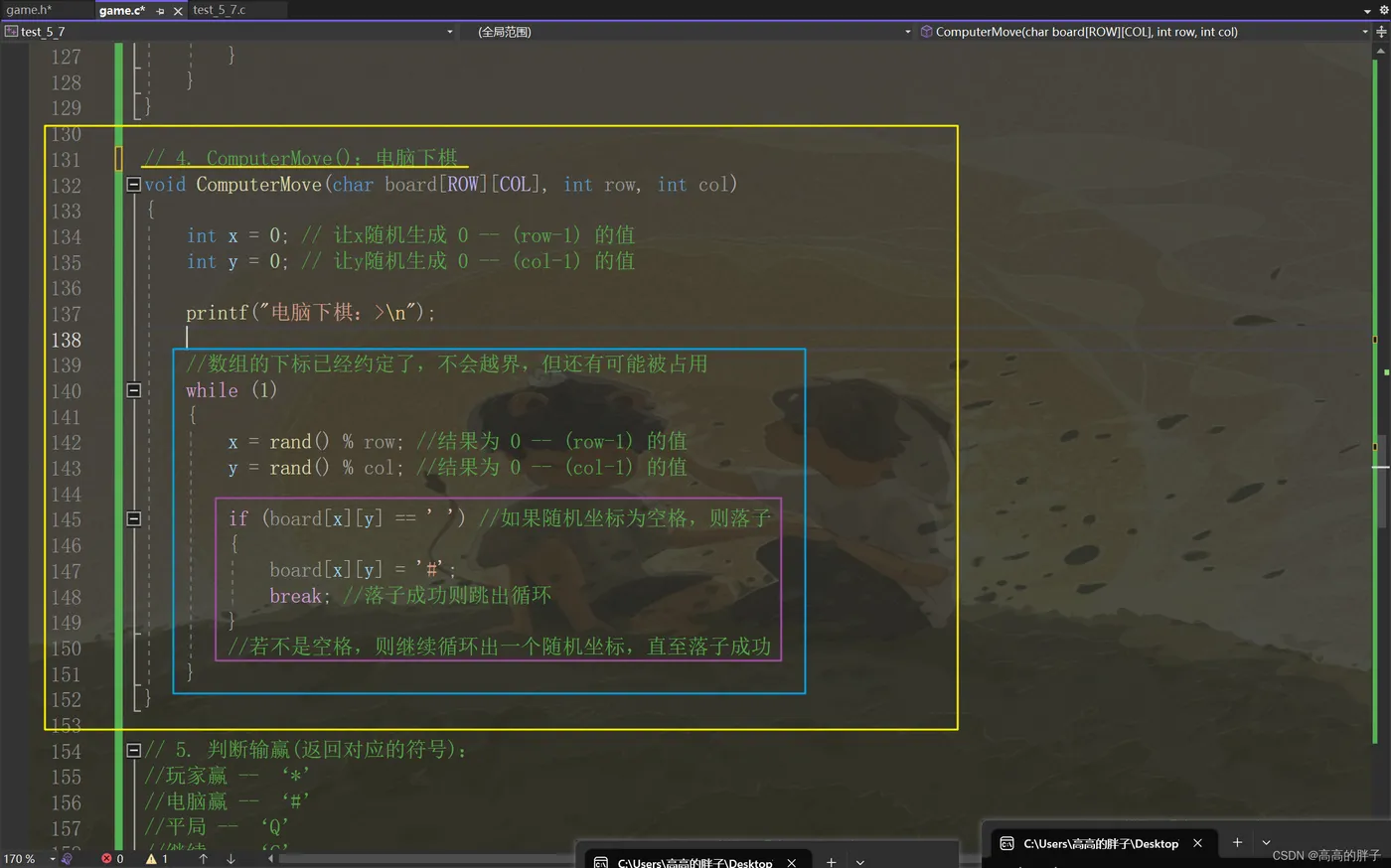Screen dimensions: 1391x868
Task: Click 'x = rand() % row;' code
Action: 315,442
